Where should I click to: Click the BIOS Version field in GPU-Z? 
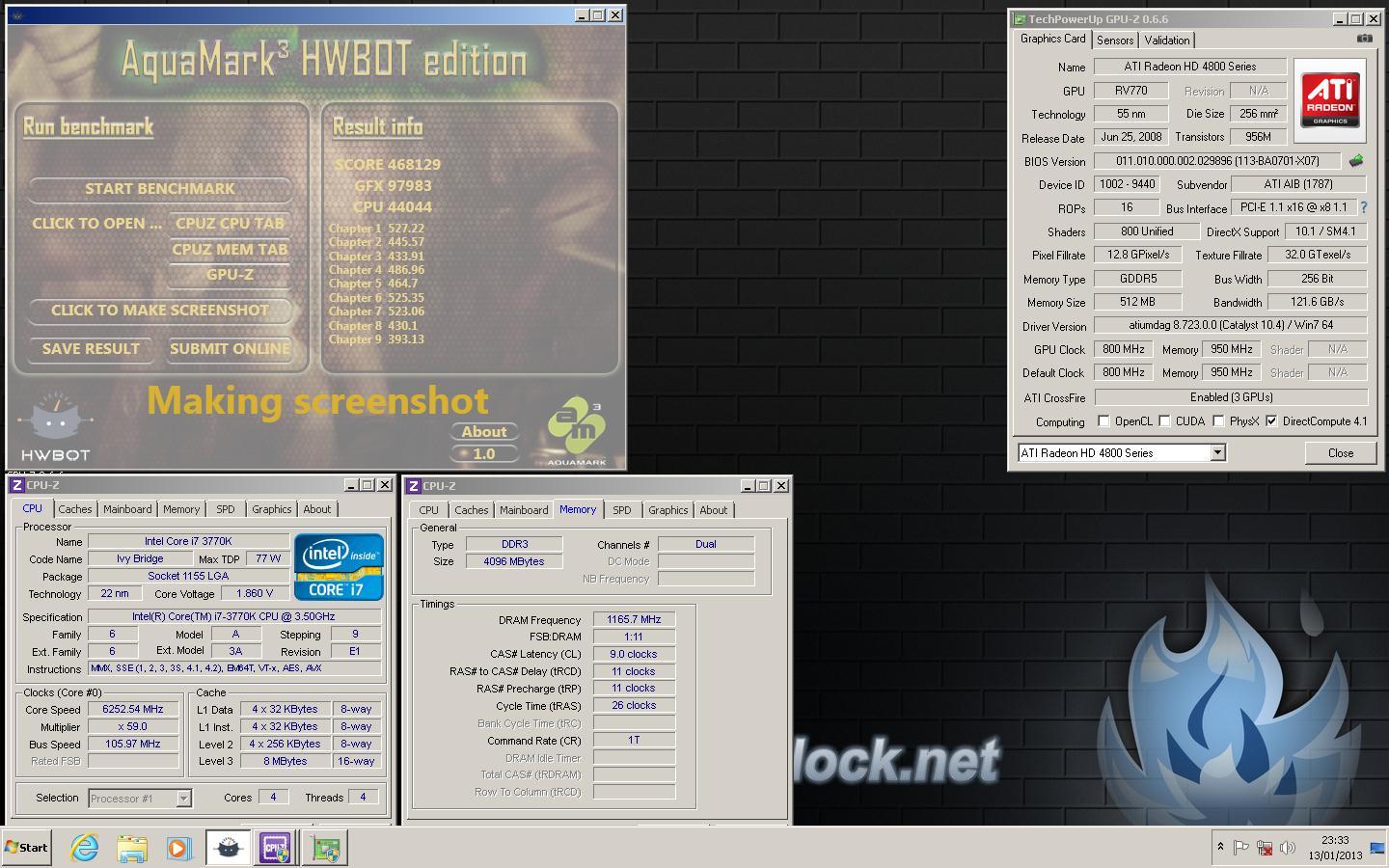(1219, 161)
